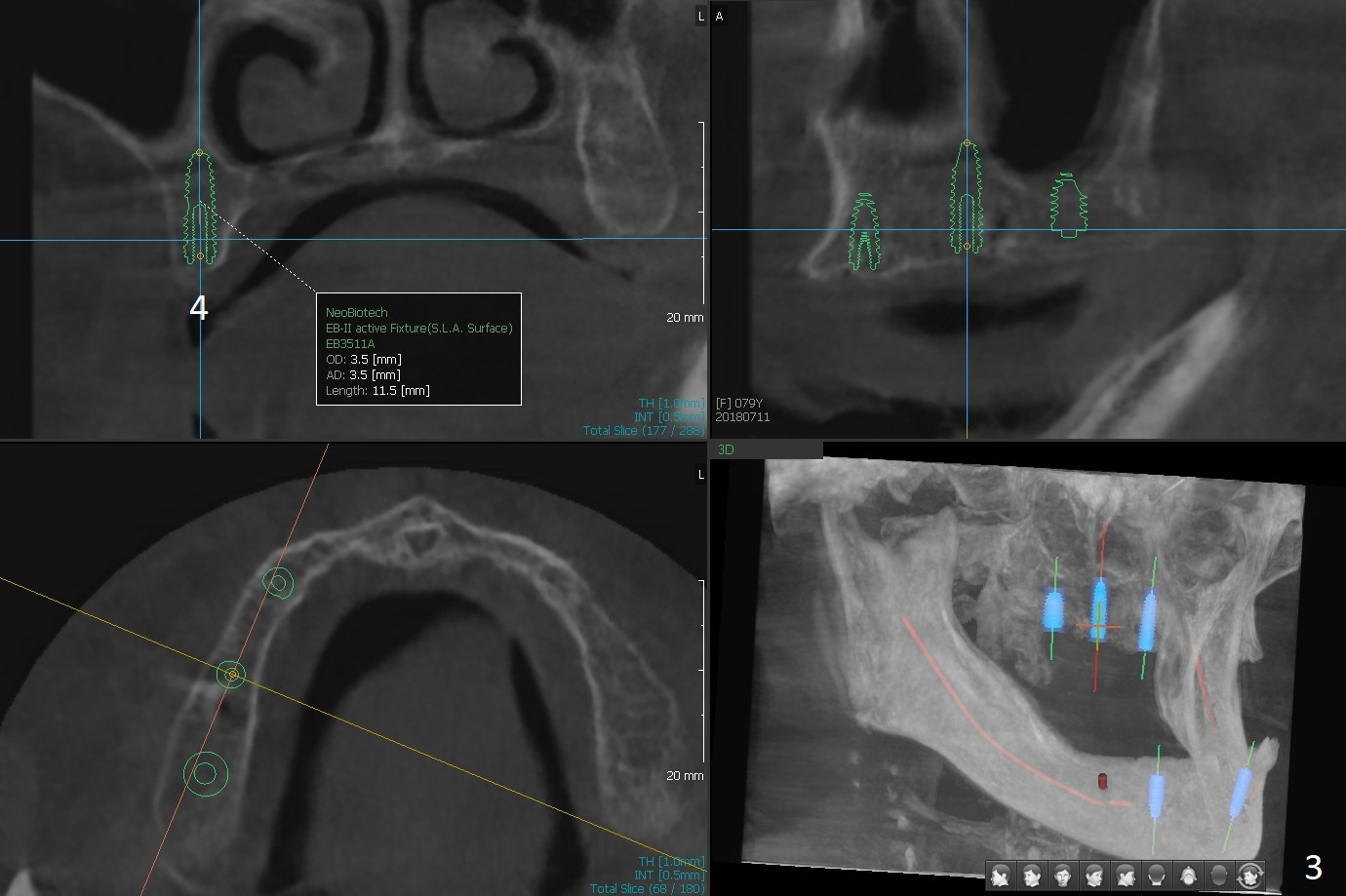Viewport: 1346px width, 896px height.
Task: Switch to frontal face view icon
Action: coord(1064,875)
